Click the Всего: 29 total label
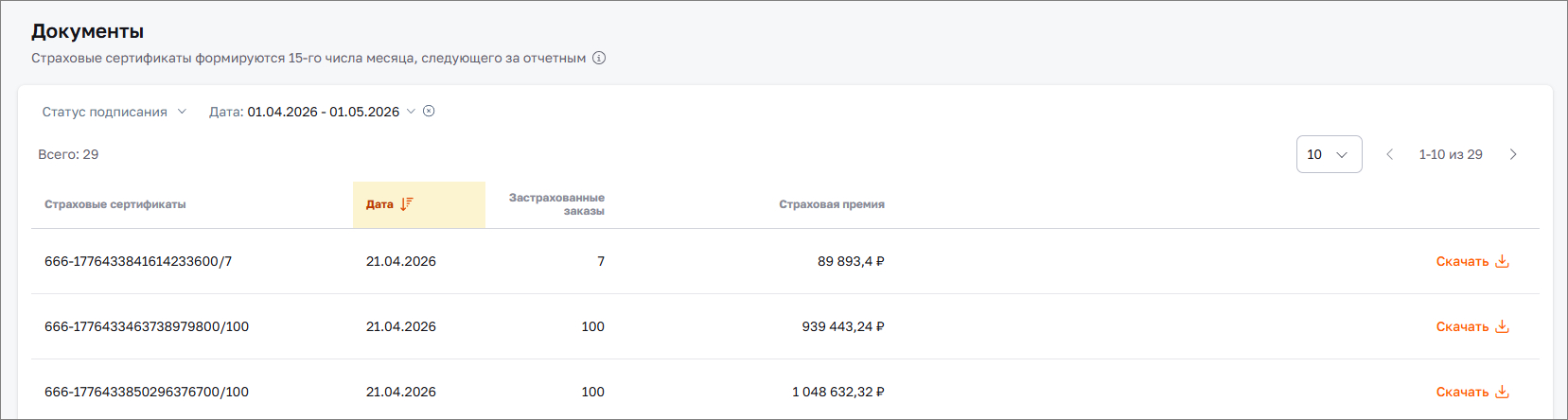The image size is (1568, 420). point(68,154)
